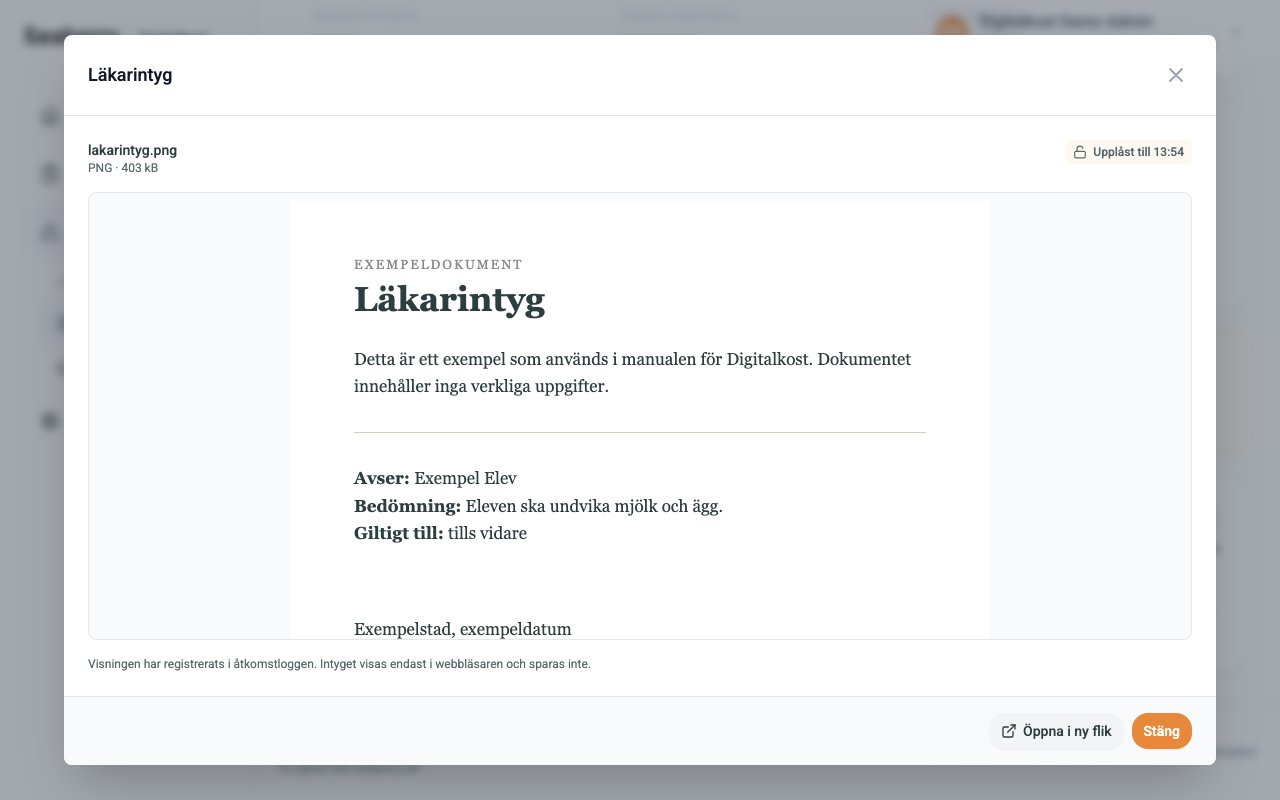This screenshot has height=800, width=1280.
Task: Click the unlocked padlock icon
Action: tap(1080, 153)
